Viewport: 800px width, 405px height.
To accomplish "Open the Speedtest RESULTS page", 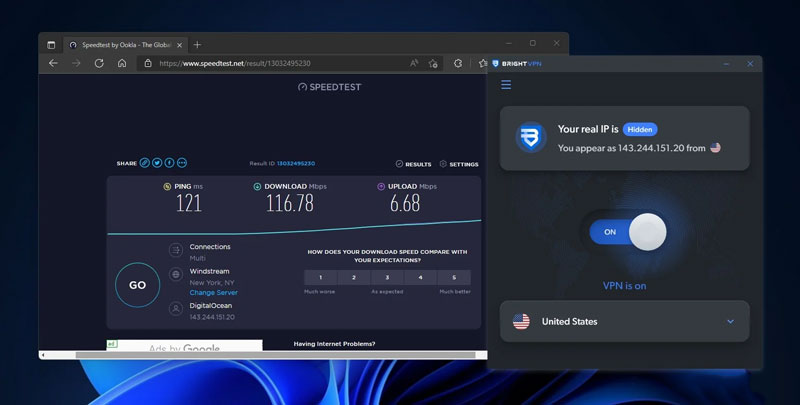I will (x=413, y=164).
